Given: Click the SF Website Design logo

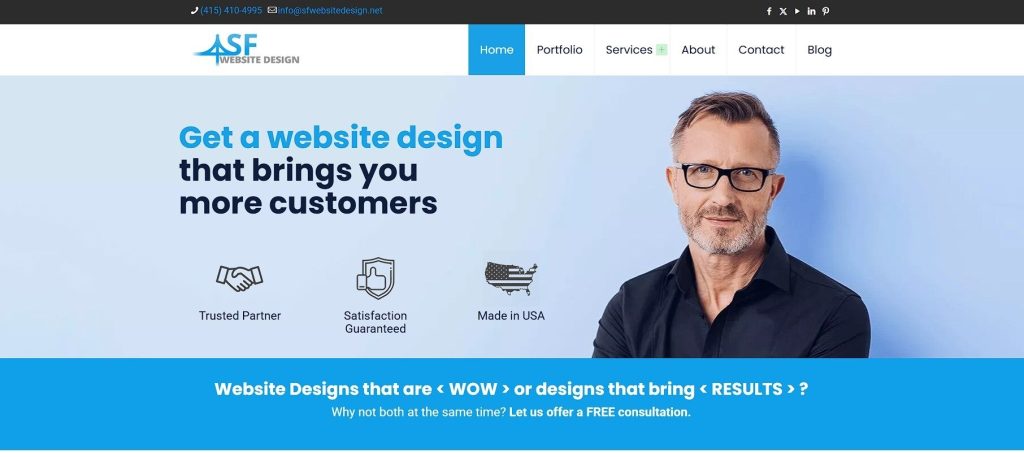Looking at the screenshot, I should click(246, 50).
